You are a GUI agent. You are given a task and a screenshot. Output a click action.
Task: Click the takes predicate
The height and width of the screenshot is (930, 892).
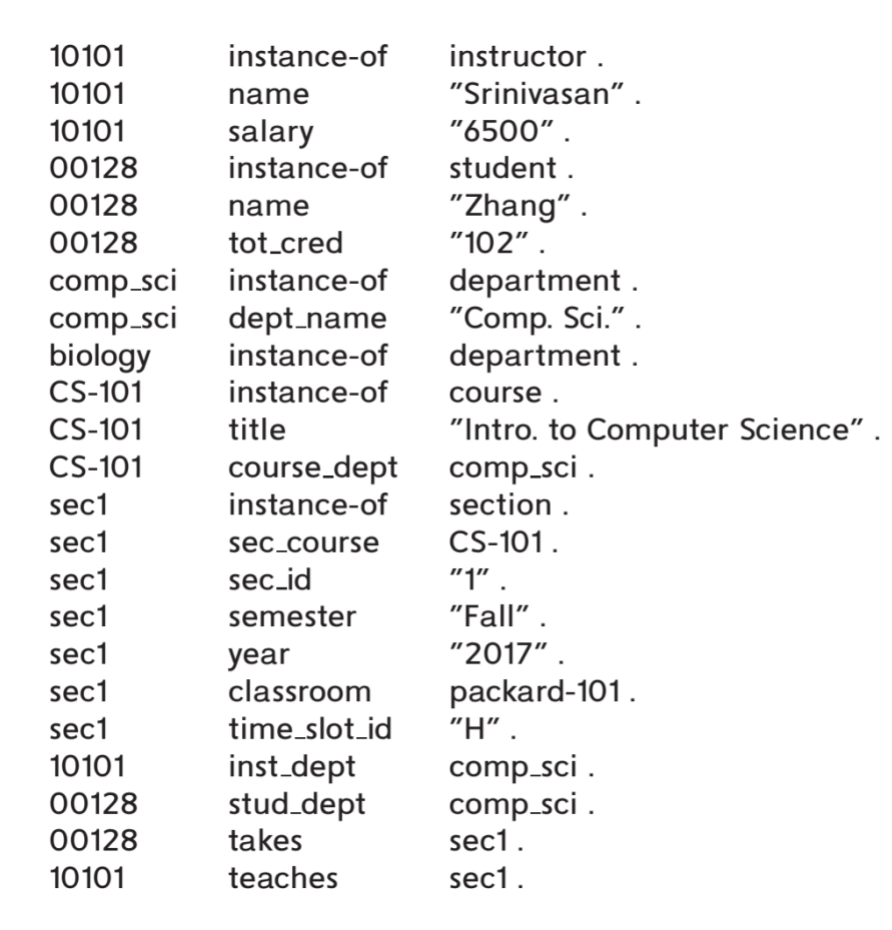266,842
